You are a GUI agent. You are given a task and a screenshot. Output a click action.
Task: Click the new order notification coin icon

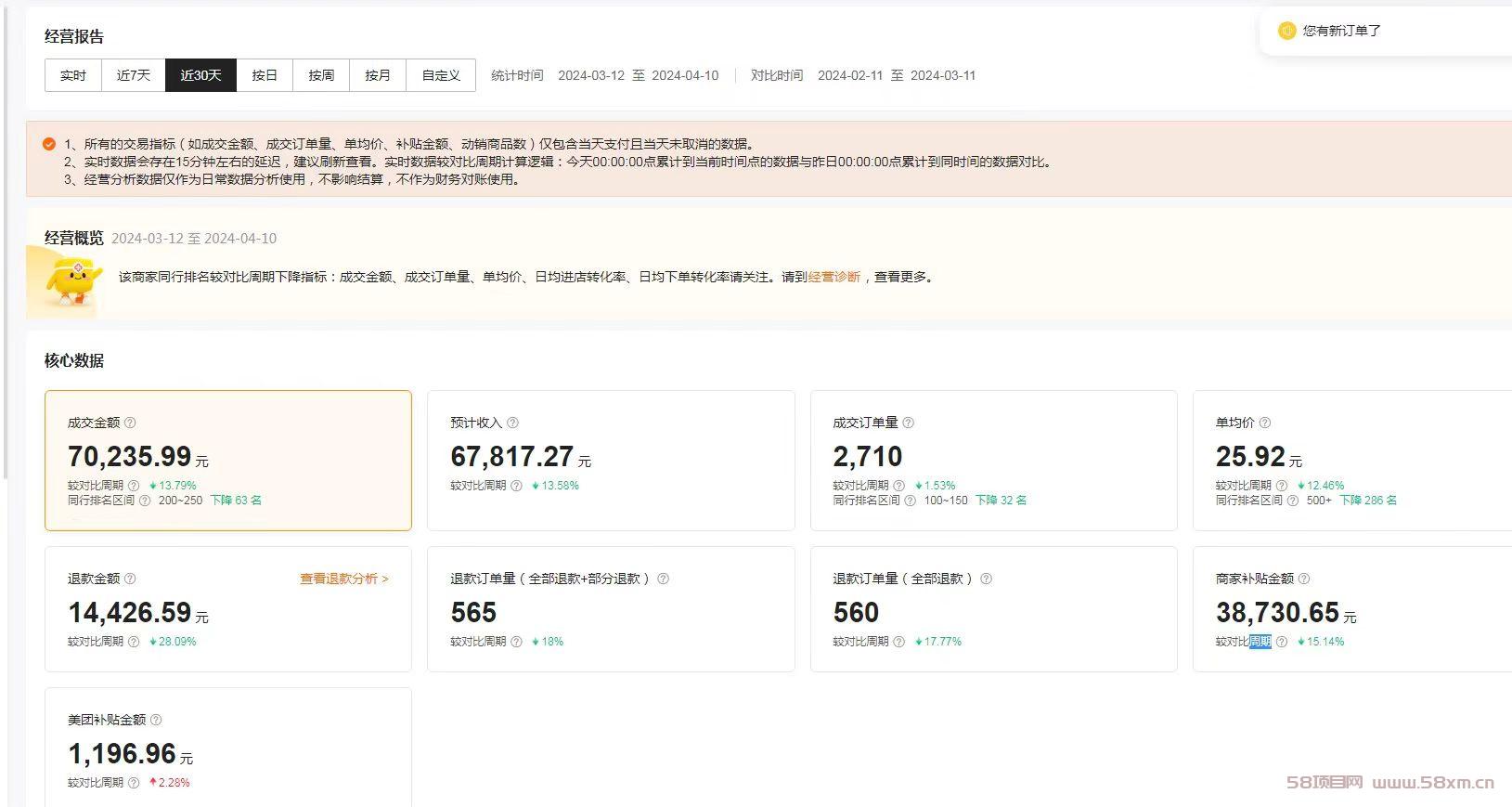(x=1286, y=31)
